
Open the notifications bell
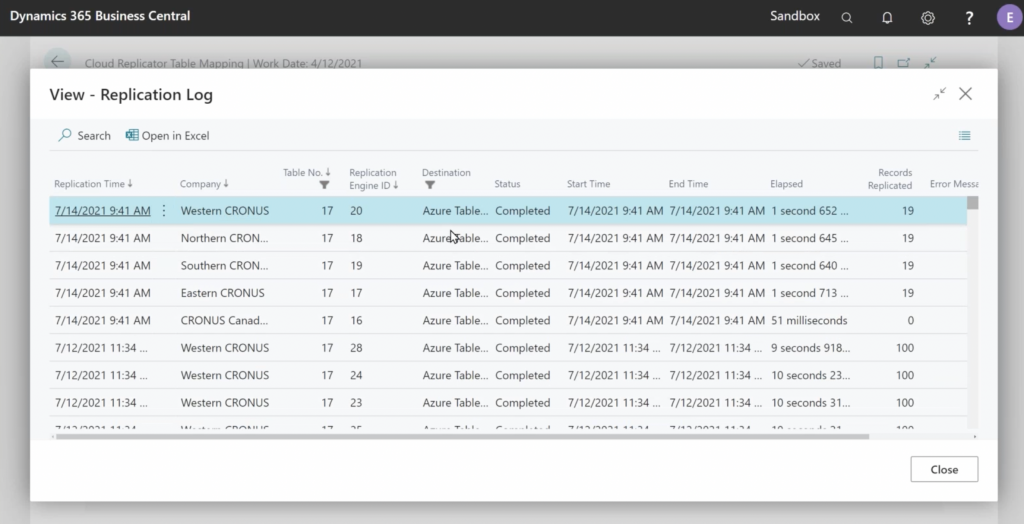[887, 17]
